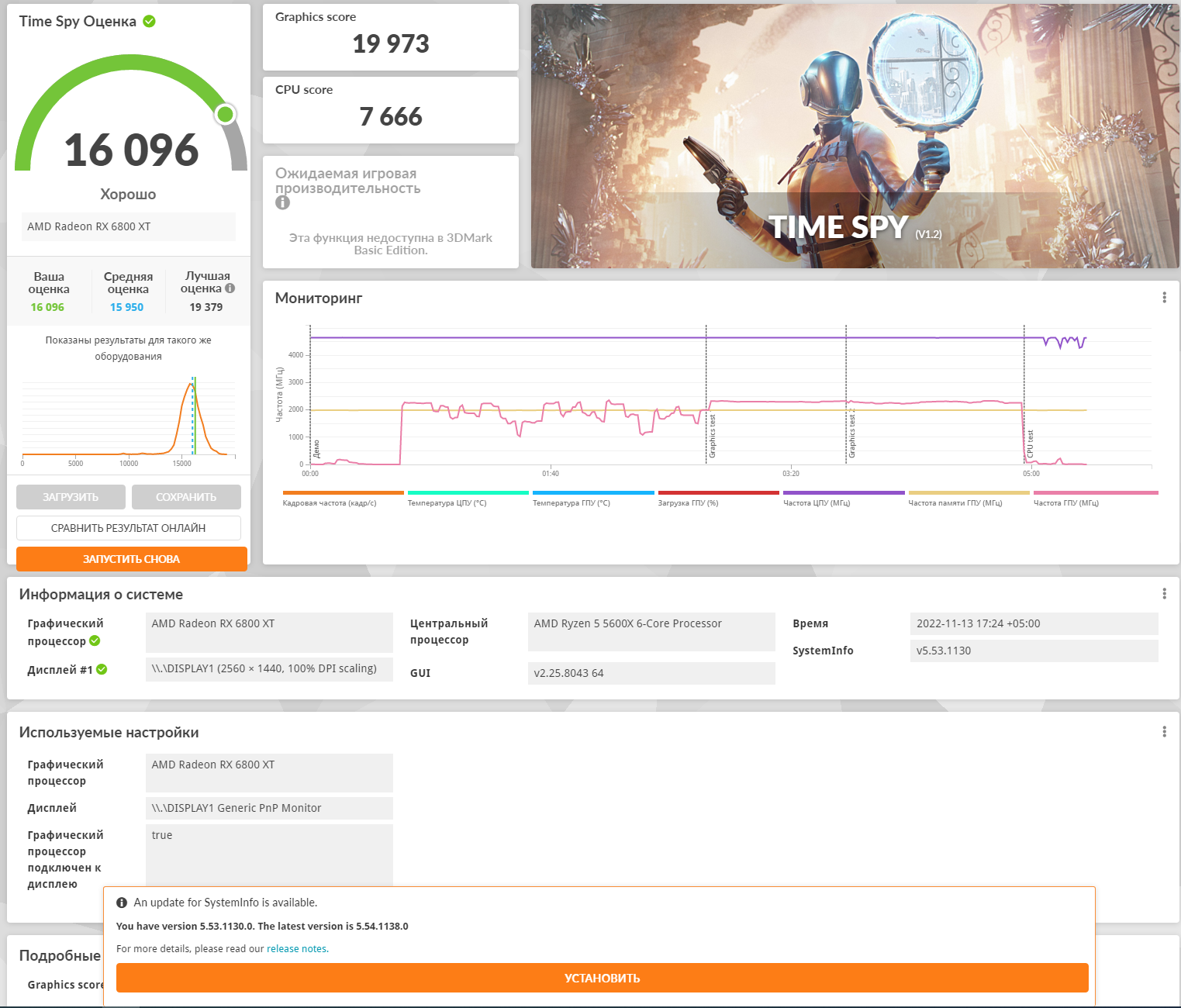Image resolution: width=1181 pixels, height=1008 pixels.
Task: Click the green verified checkmark beside Time Spy Оценка
Action: (150, 22)
